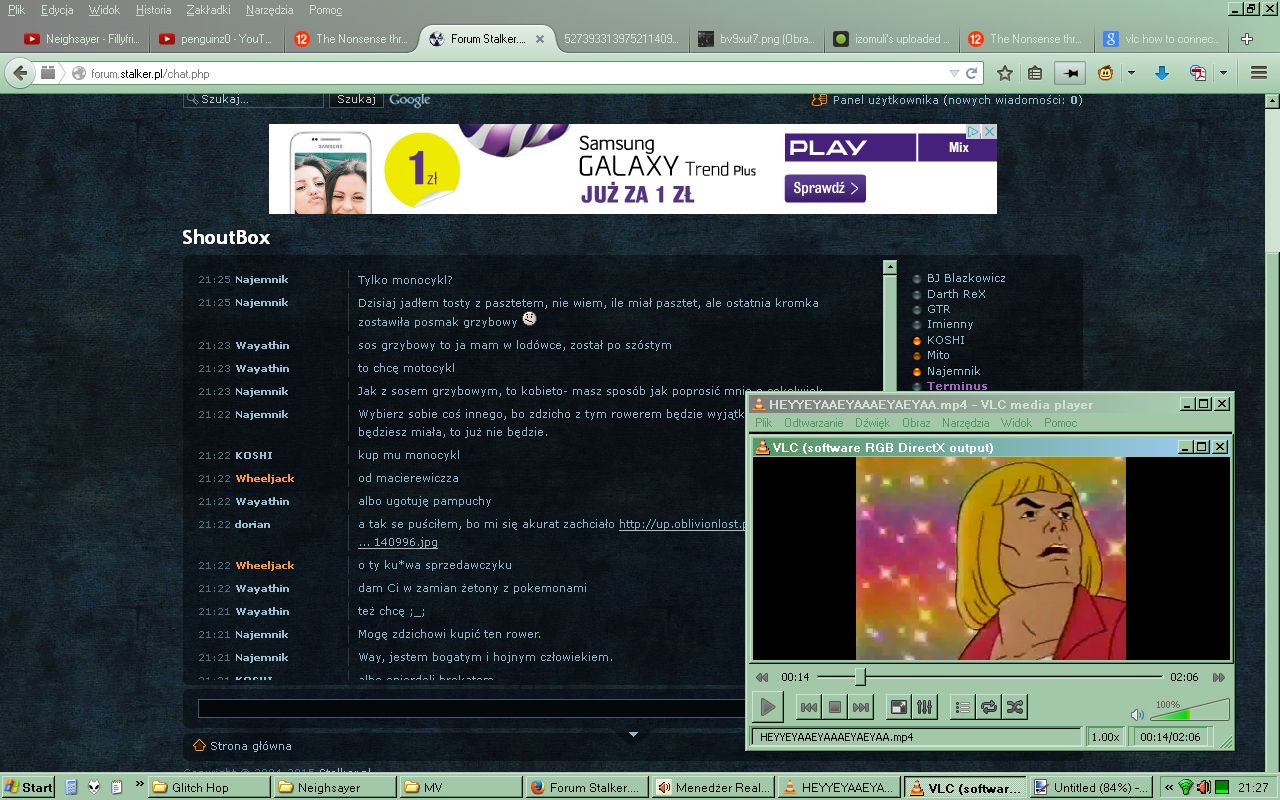Open Firefox downloads arrow
1280x800 pixels.
1162,73
